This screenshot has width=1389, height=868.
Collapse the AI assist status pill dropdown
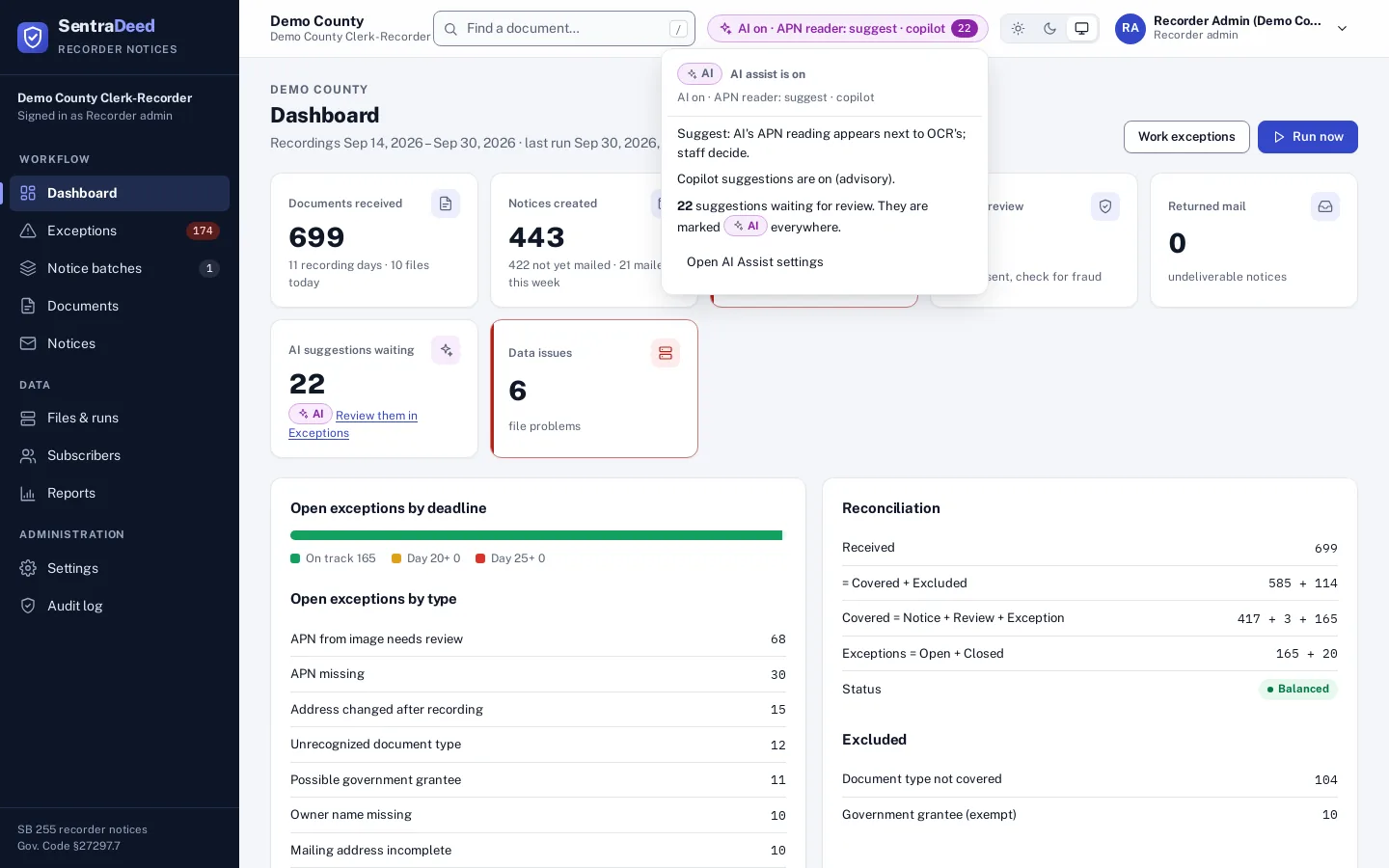(x=848, y=29)
